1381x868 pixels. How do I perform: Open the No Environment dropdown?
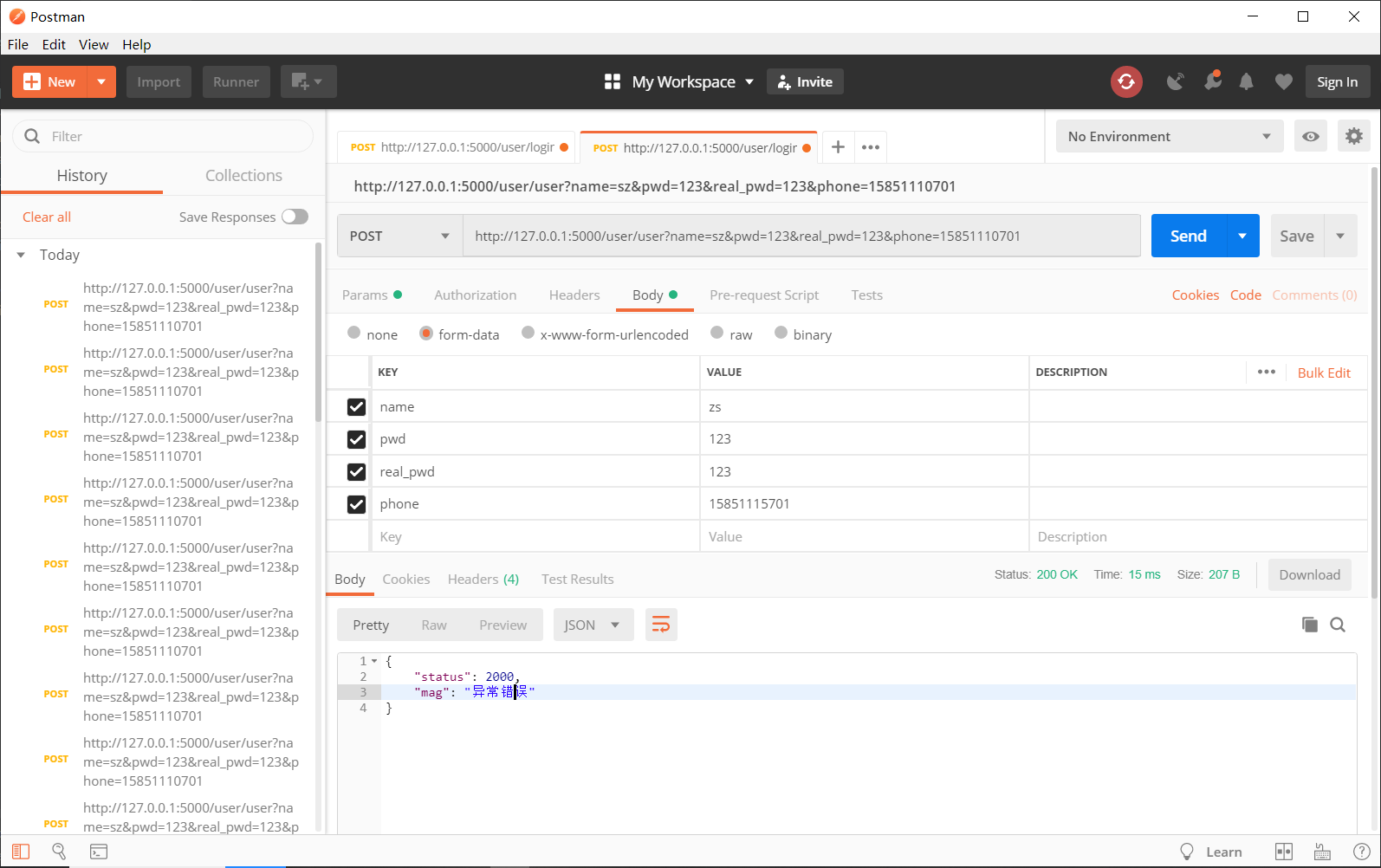coord(1170,136)
